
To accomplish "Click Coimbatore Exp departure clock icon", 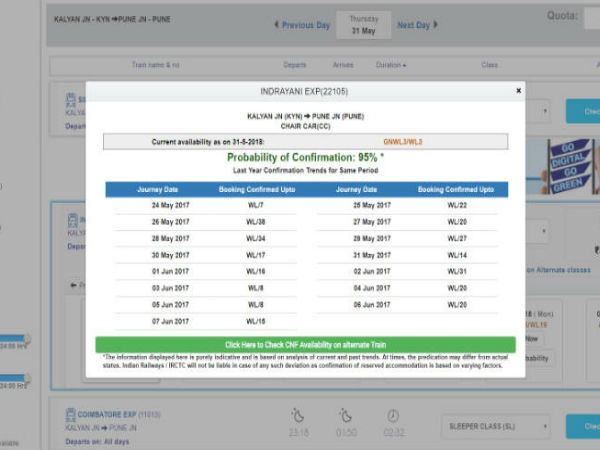I will tap(297, 415).
